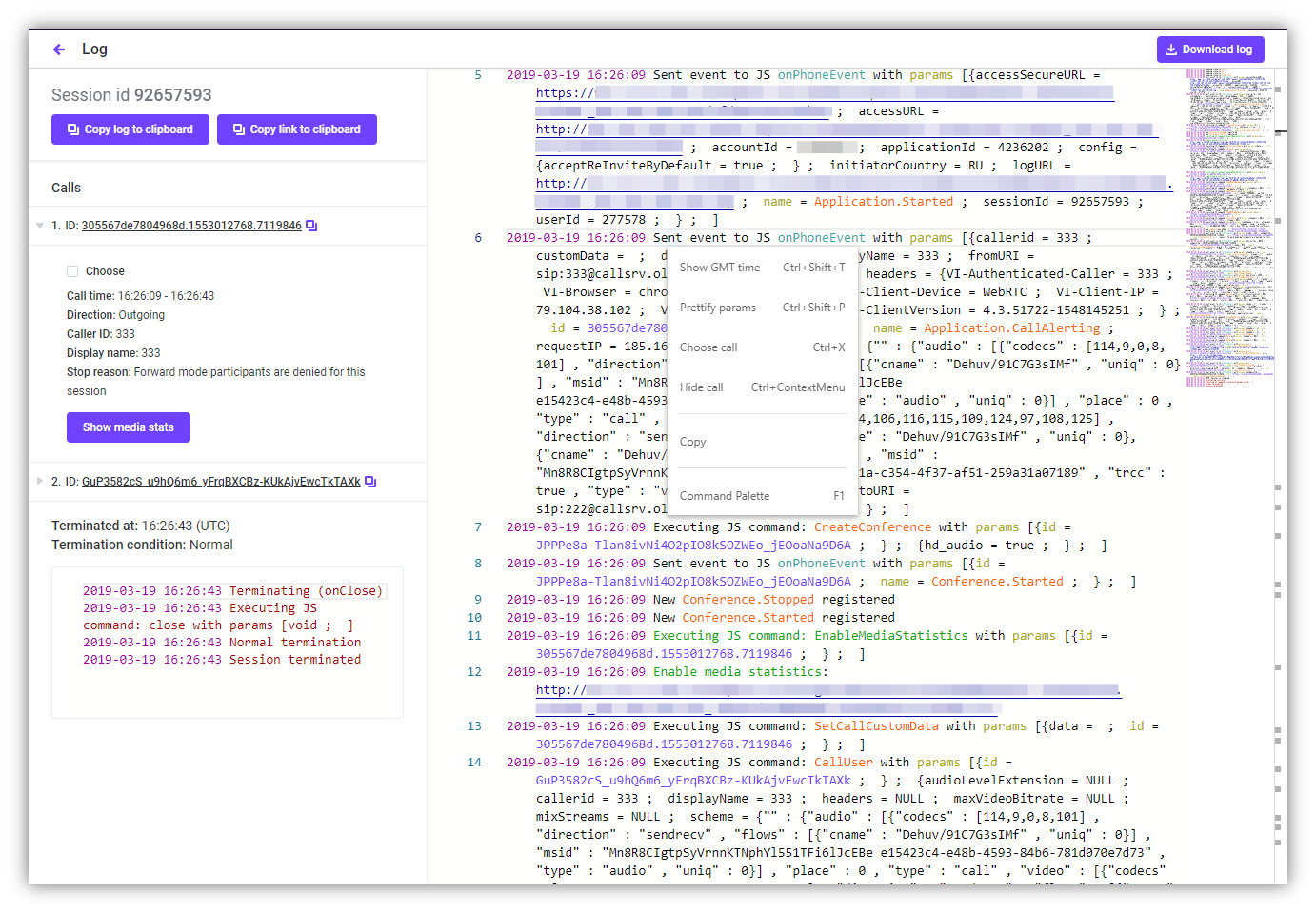Screen dimensions: 1316x913
Task: Click the 'Session terminated' log entry
Action: [x=222, y=660]
